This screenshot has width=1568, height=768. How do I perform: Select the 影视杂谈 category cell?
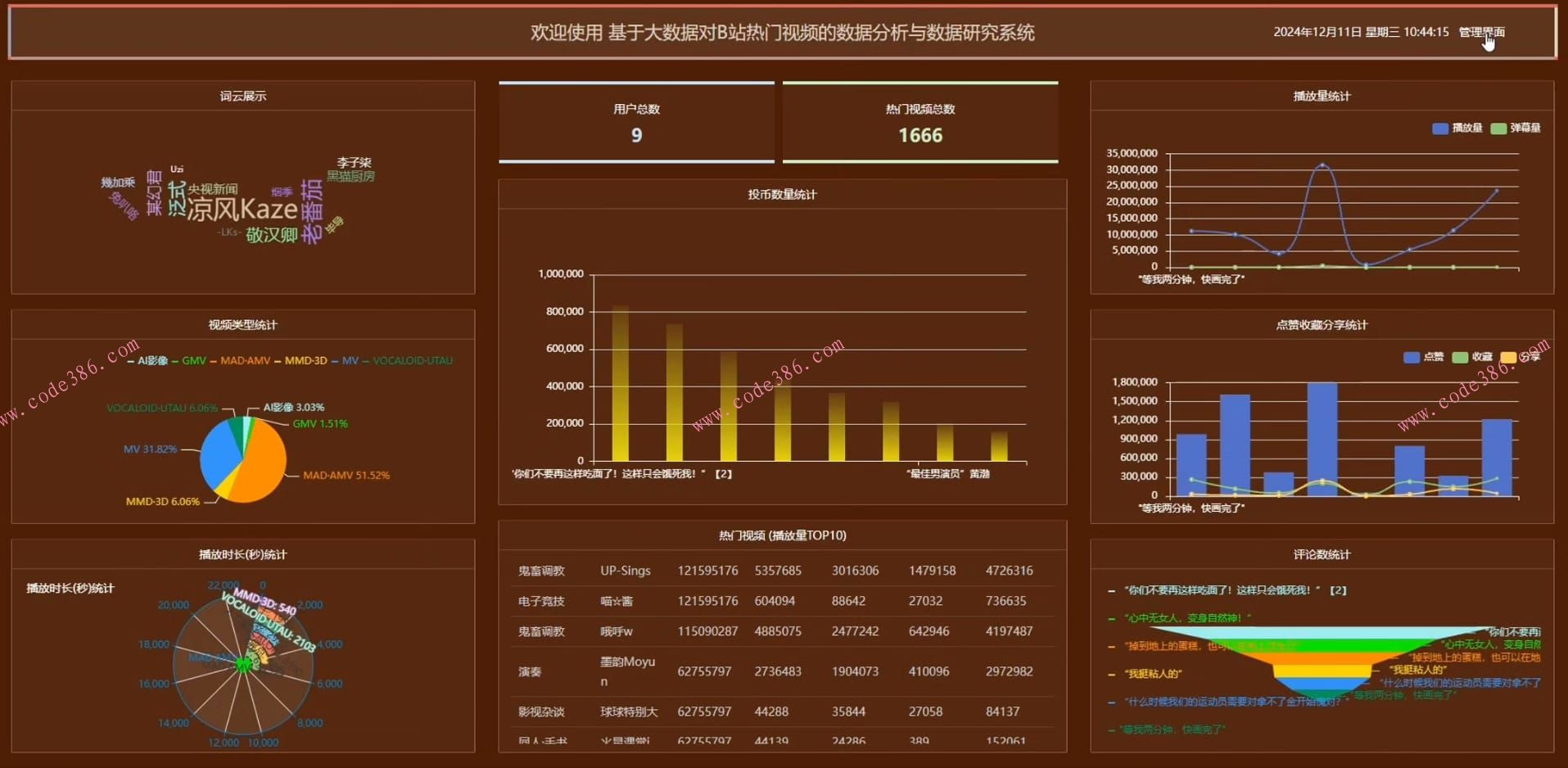tap(541, 712)
